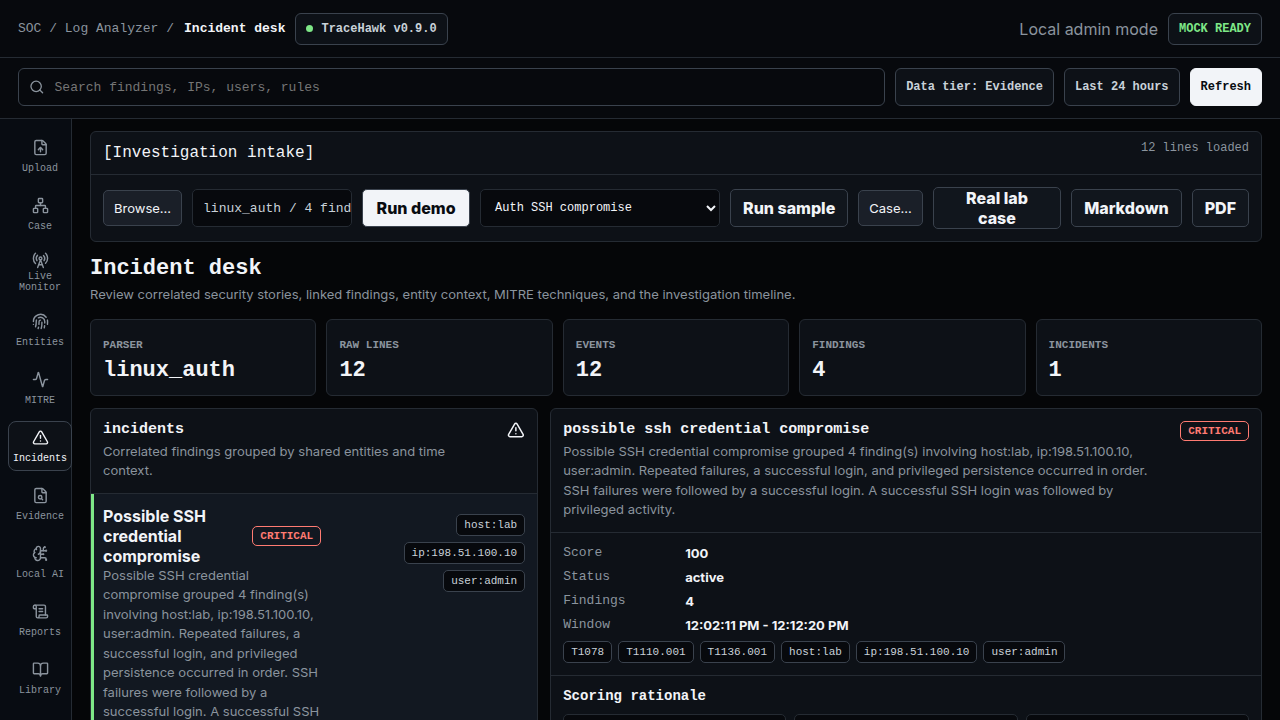Click the [Investigation intake] heading
This screenshot has width=1280, height=720.
(x=209, y=152)
